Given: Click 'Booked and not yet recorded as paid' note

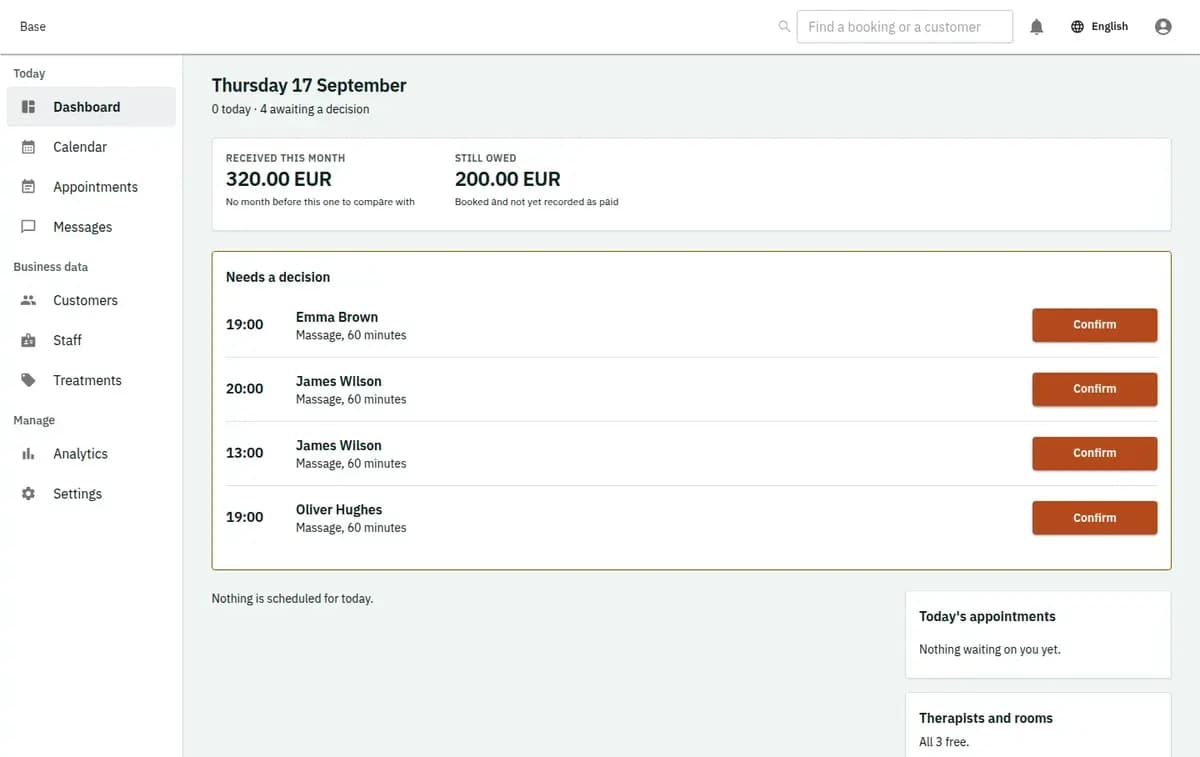Looking at the screenshot, I should [537, 202].
